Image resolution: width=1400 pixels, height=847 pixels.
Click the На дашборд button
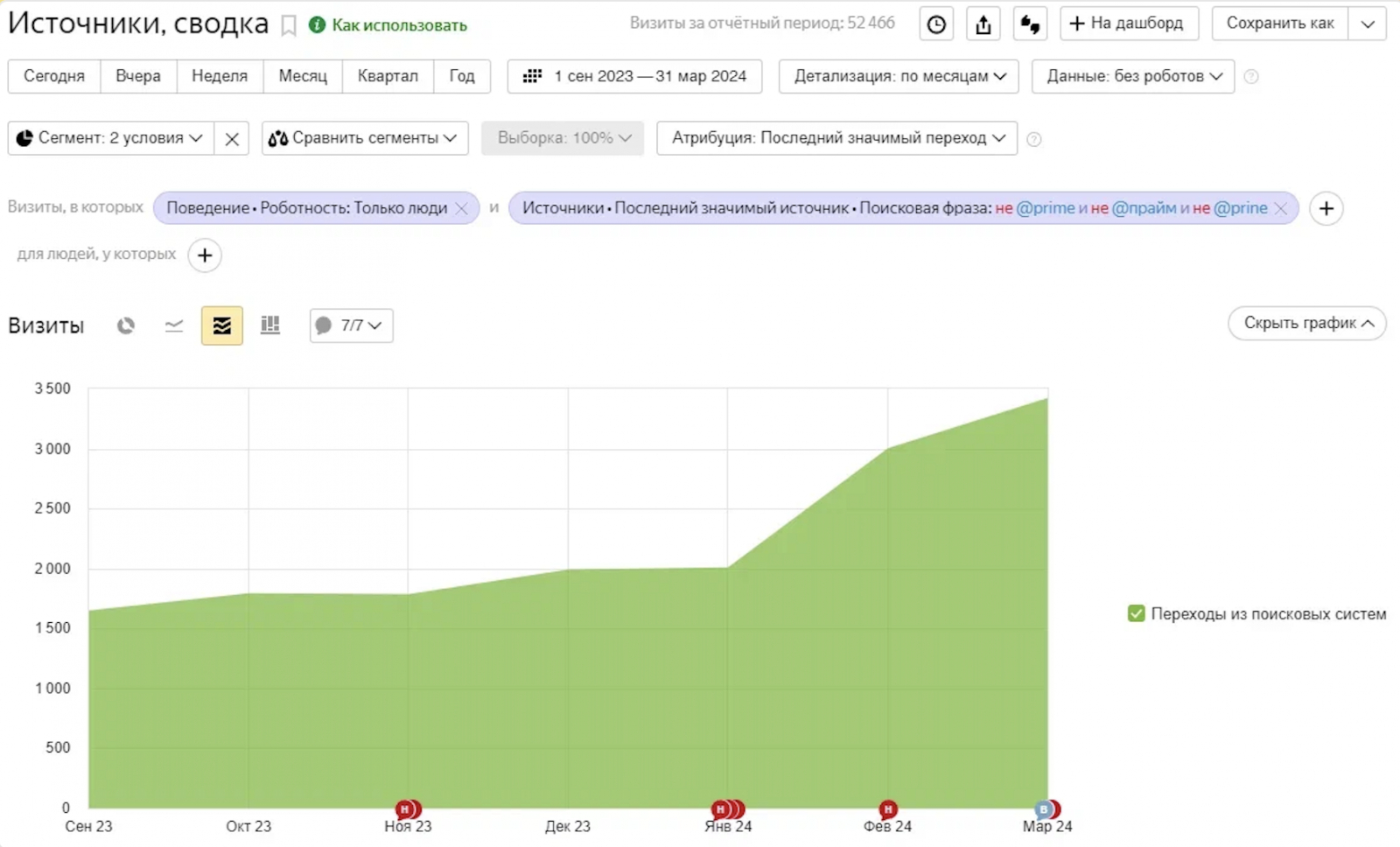(1129, 24)
